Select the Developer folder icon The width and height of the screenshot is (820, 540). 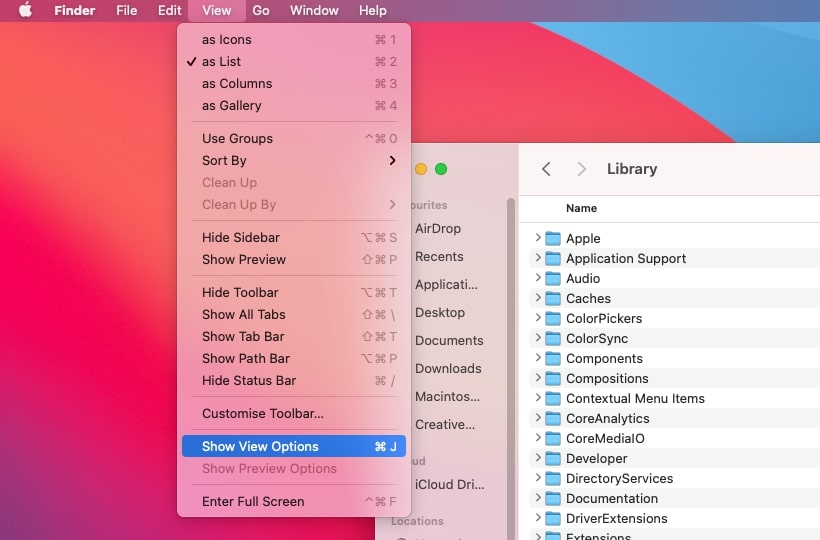pos(553,458)
